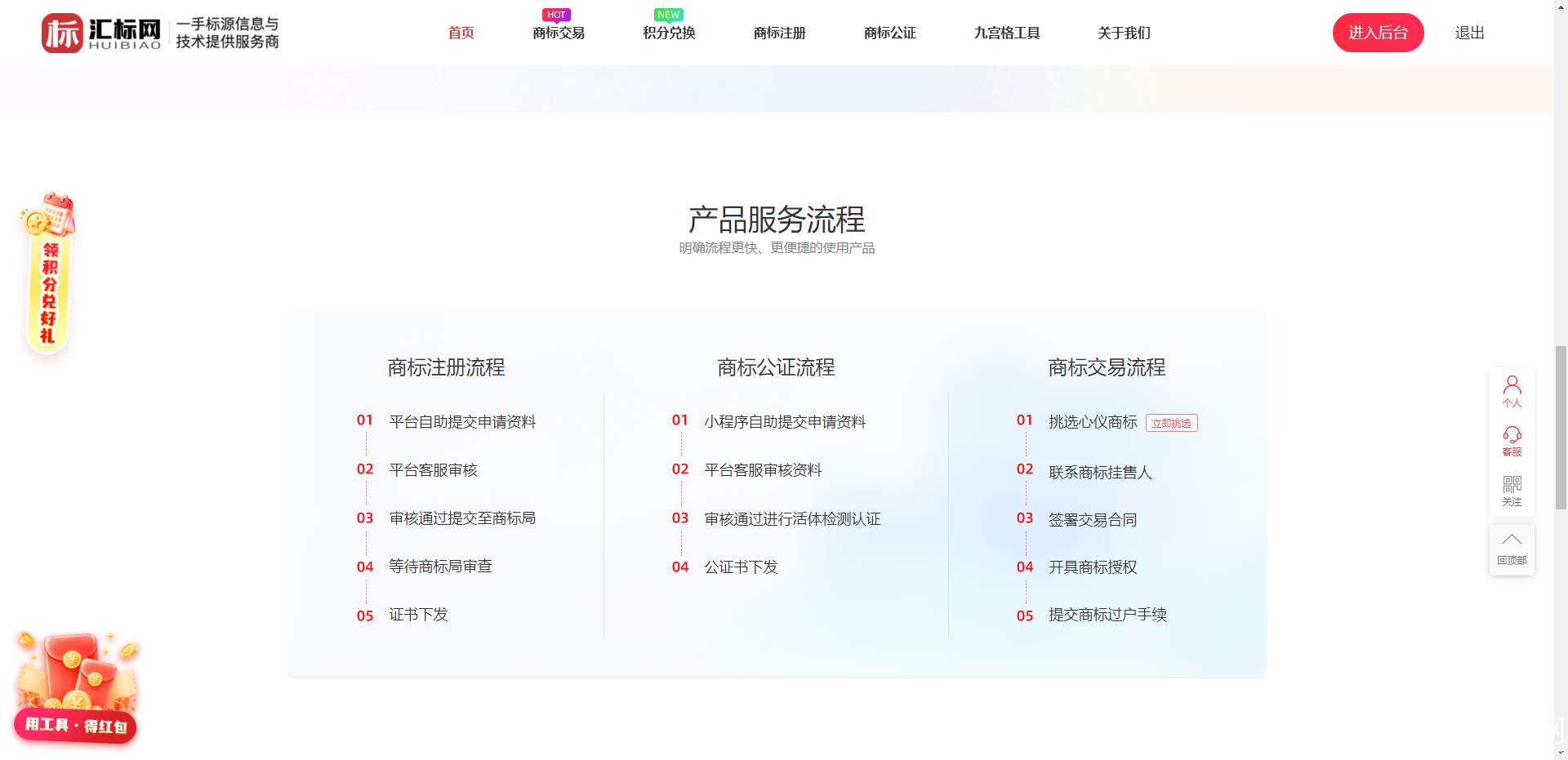The height and width of the screenshot is (760, 1568).
Task: Click the 产品服务流程 title
Action: coord(776,220)
